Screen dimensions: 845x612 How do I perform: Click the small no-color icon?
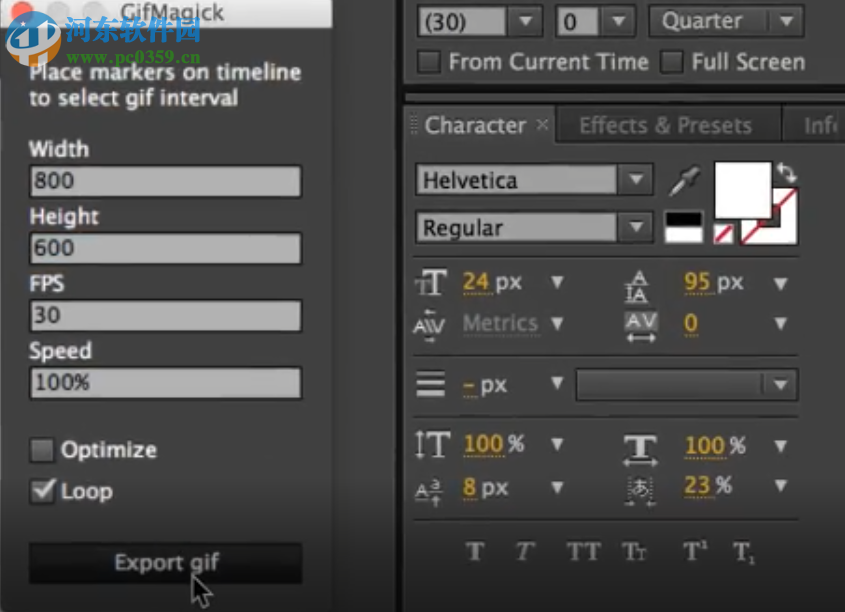(723, 234)
